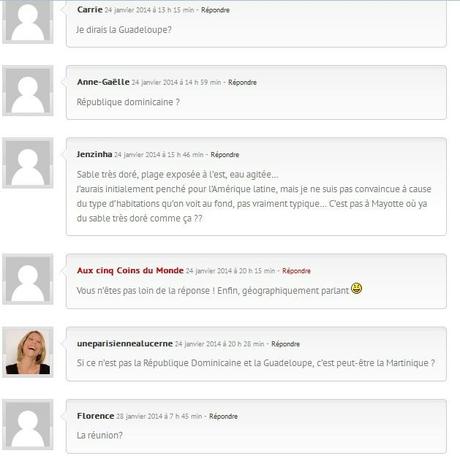The height and width of the screenshot is (456, 460).
Task: Open uneparisiennealucerne's profile photo
Action: pyautogui.click(x=28, y=352)
